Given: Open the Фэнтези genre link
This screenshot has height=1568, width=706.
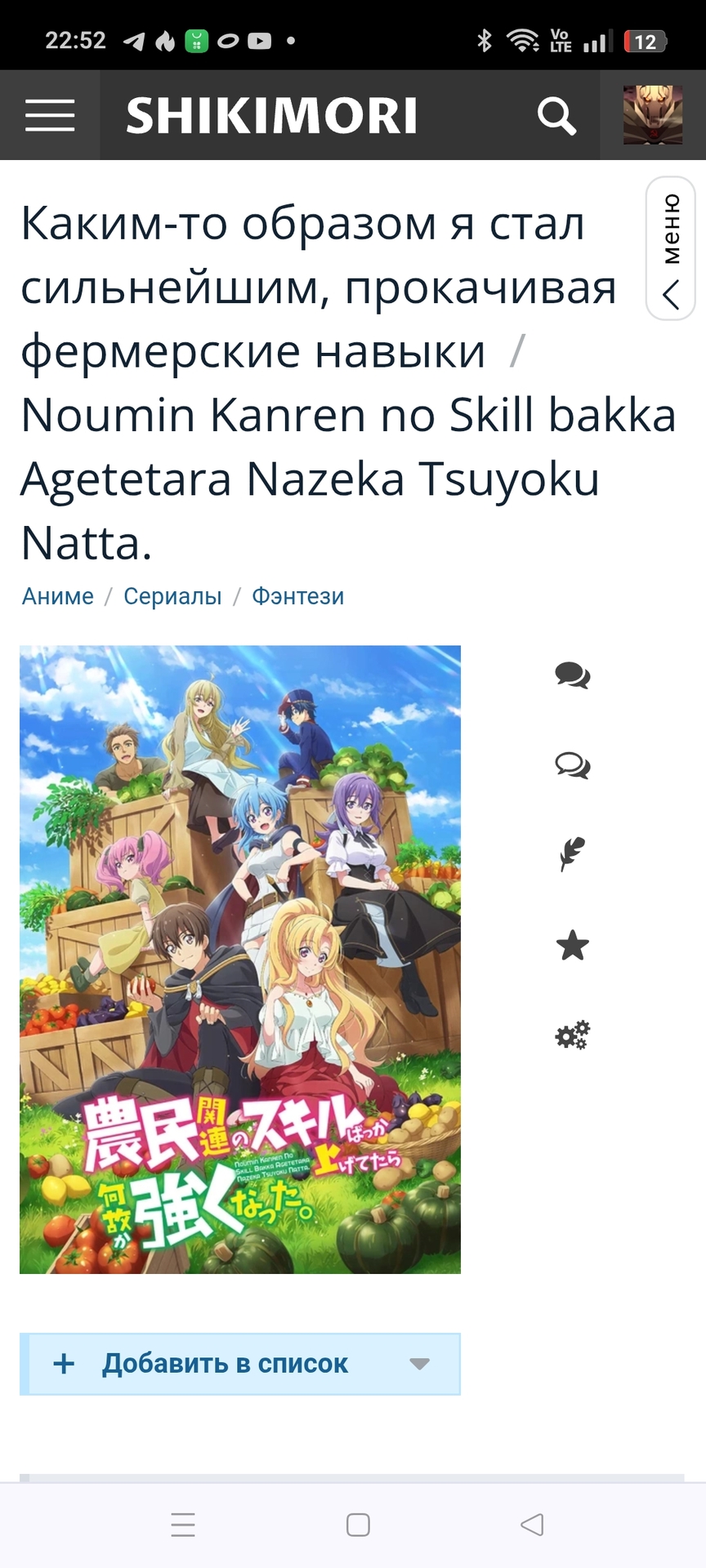Looking at the screenshot, I should [297, 596].
